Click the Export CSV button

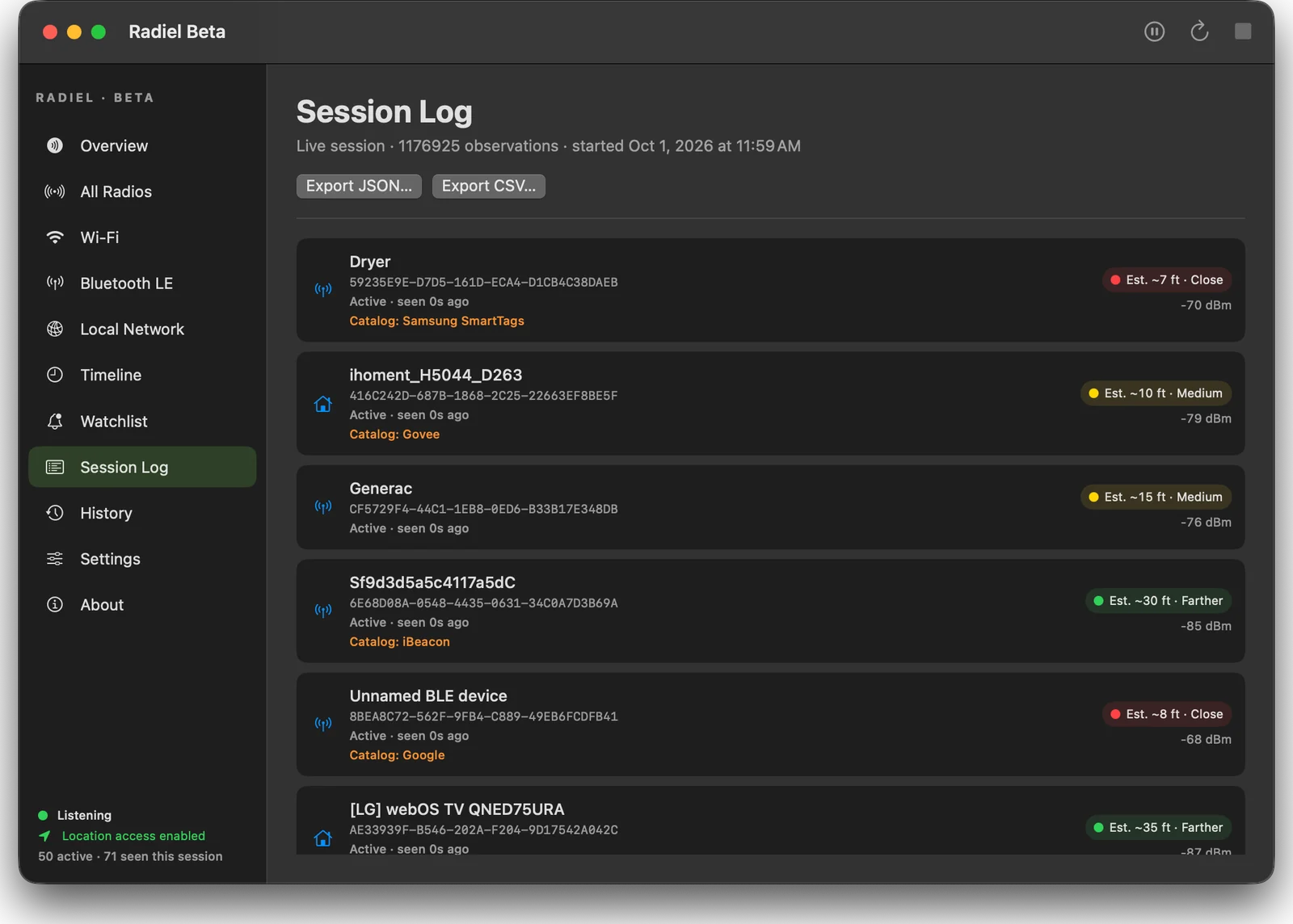[489, 186]
